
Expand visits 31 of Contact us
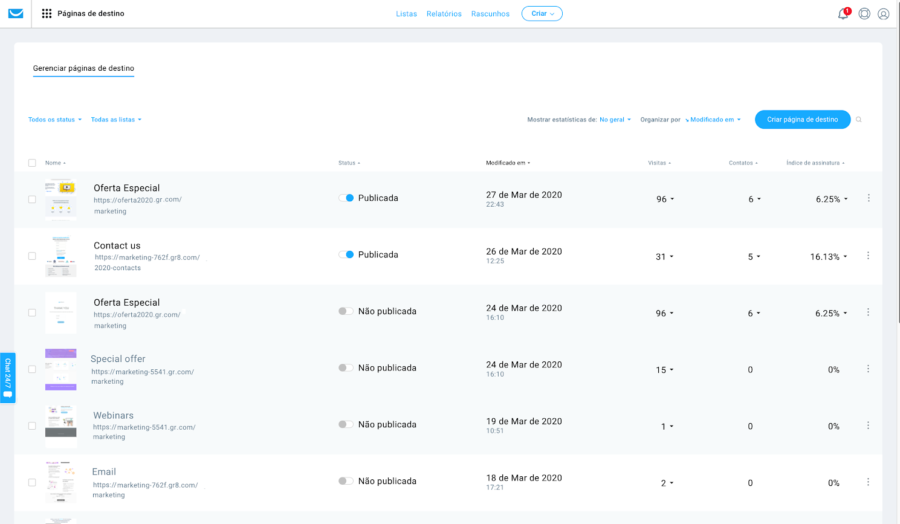click(x=665, y=257)
